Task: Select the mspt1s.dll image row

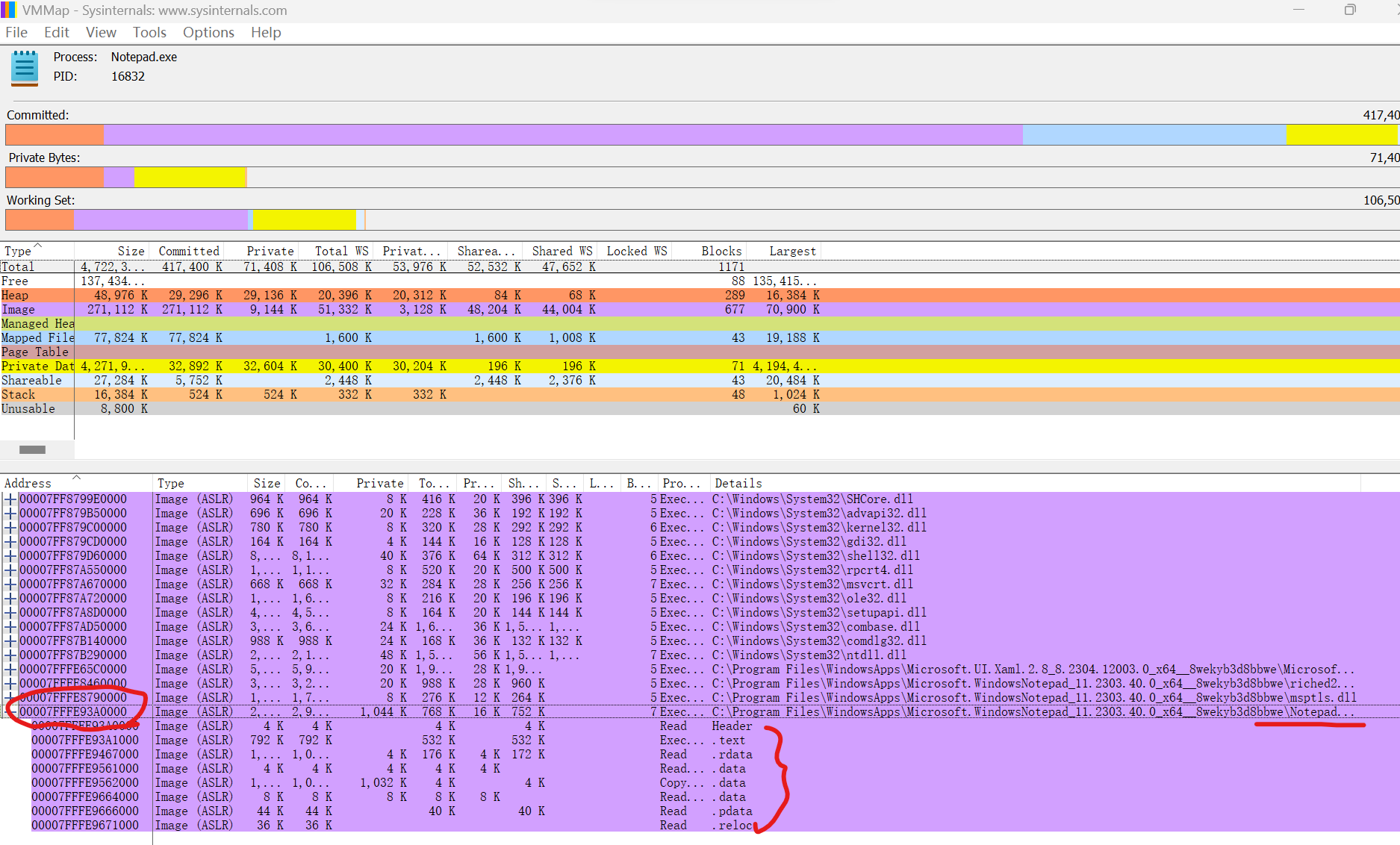Action: click(700, 697)
